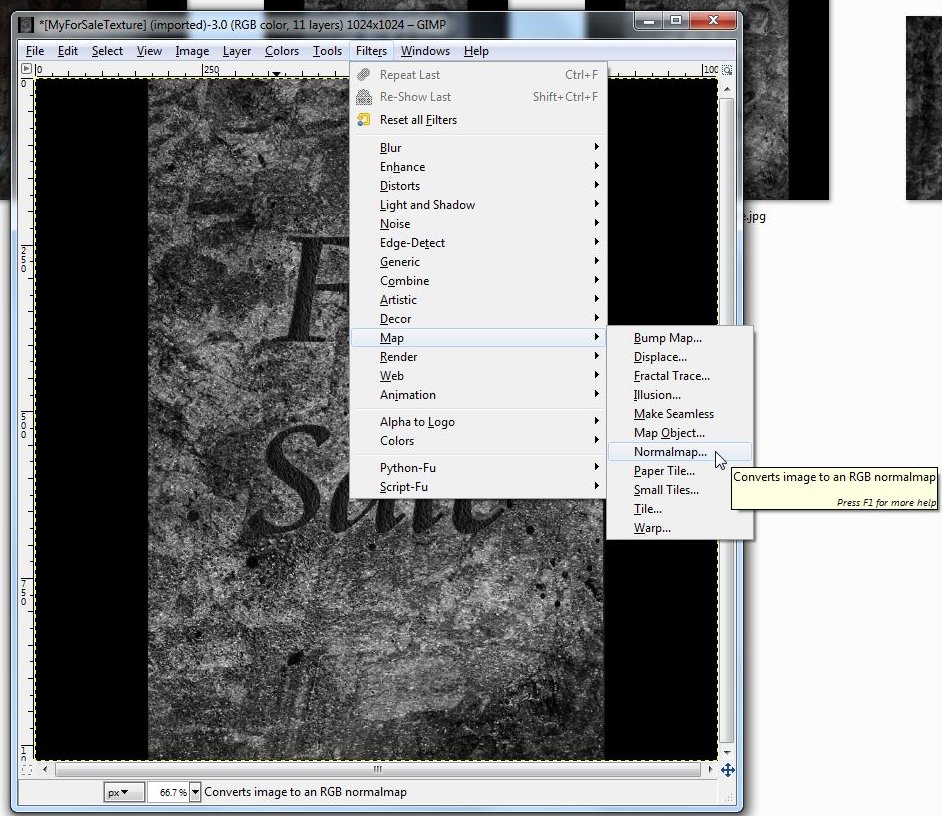This screenshot has height=816, width=942.
Task: Choose Warp filter
Action: pos(679,528)
